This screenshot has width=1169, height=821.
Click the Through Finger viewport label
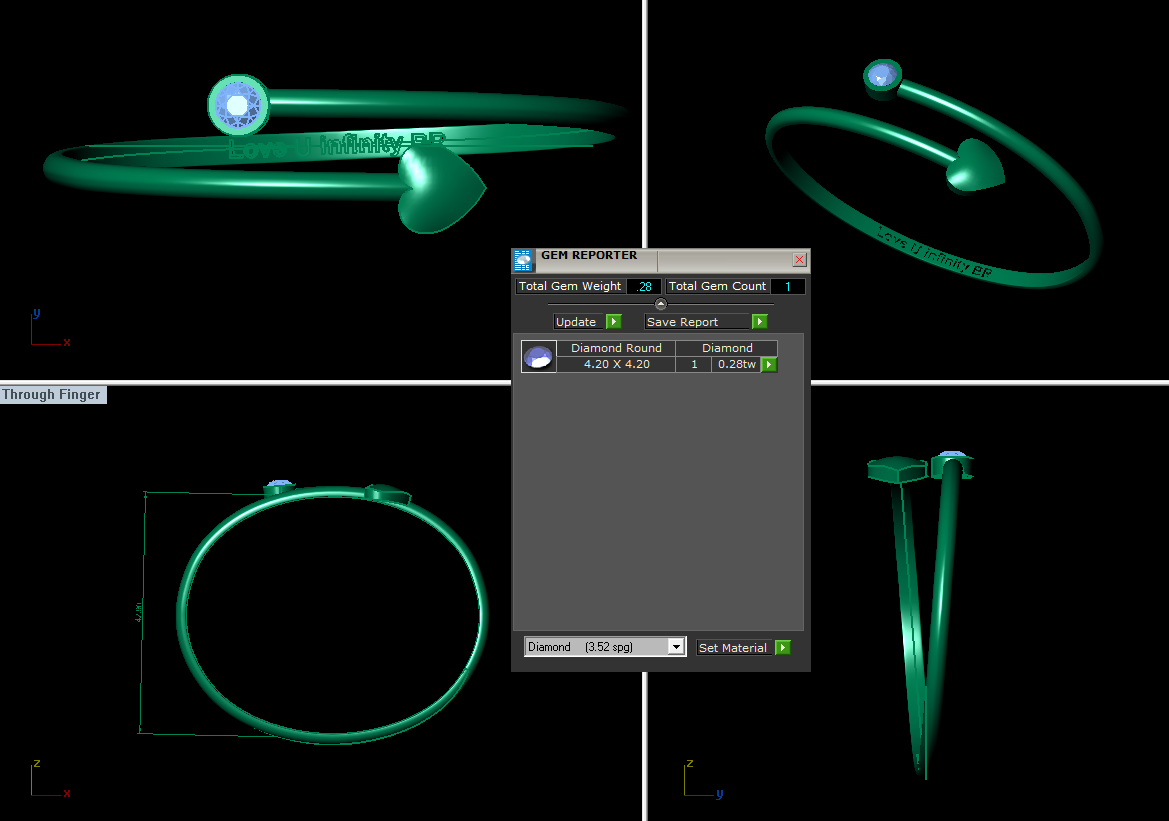tap(51, 394)
